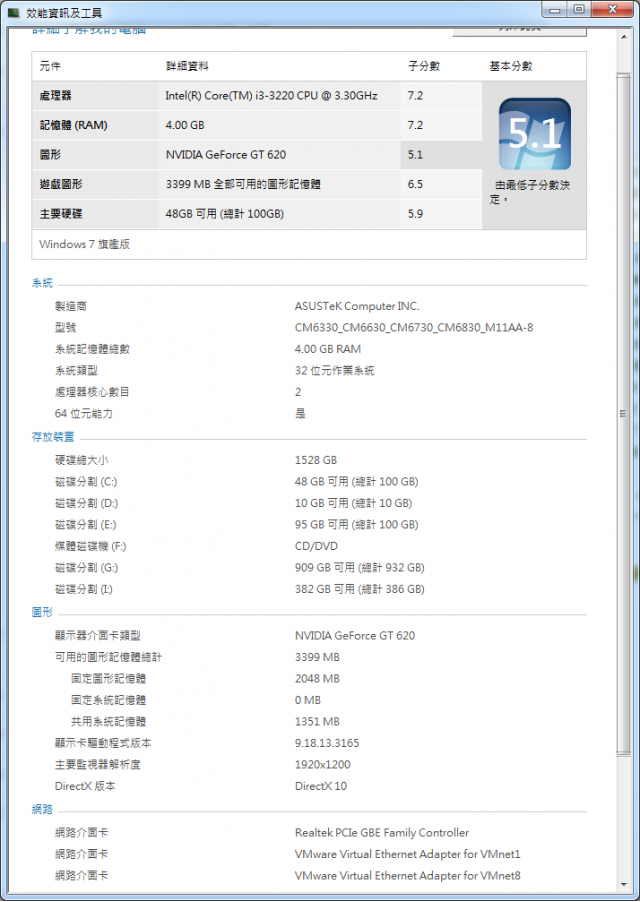Click the Intel(R) Core(TM) i3-3220 CPU text
The width and height of the screenshot is (640, 902).
click(x=271, y=95)
